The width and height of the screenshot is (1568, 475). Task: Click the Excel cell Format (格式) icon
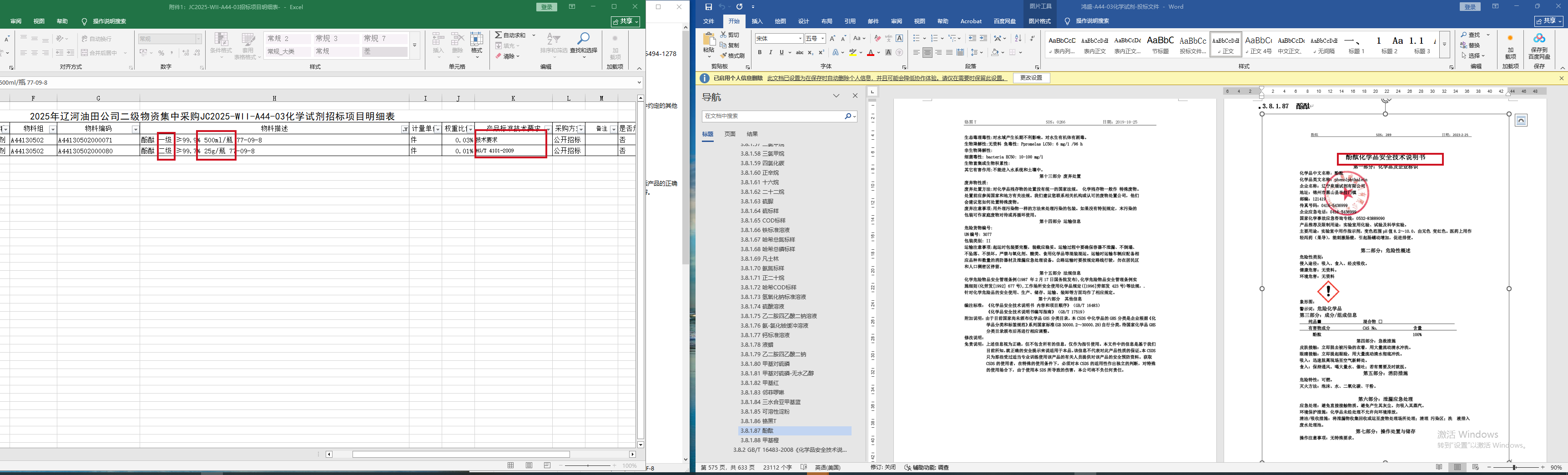point(477,43)
